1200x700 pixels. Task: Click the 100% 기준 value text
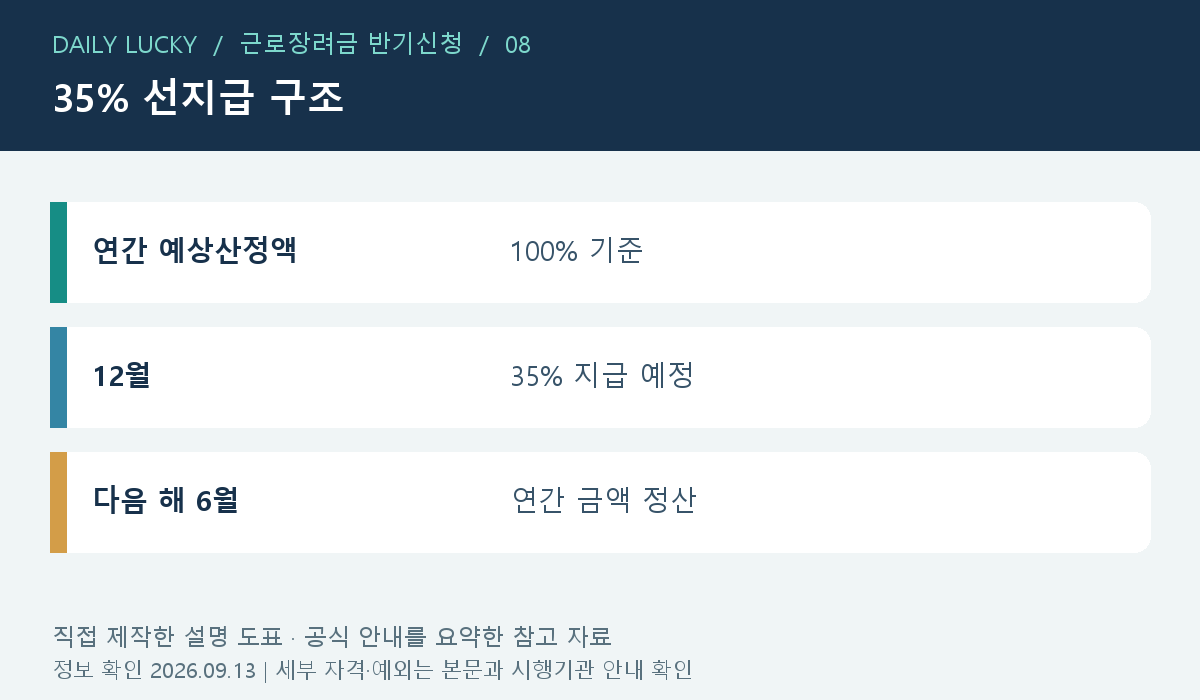[576, 251]
